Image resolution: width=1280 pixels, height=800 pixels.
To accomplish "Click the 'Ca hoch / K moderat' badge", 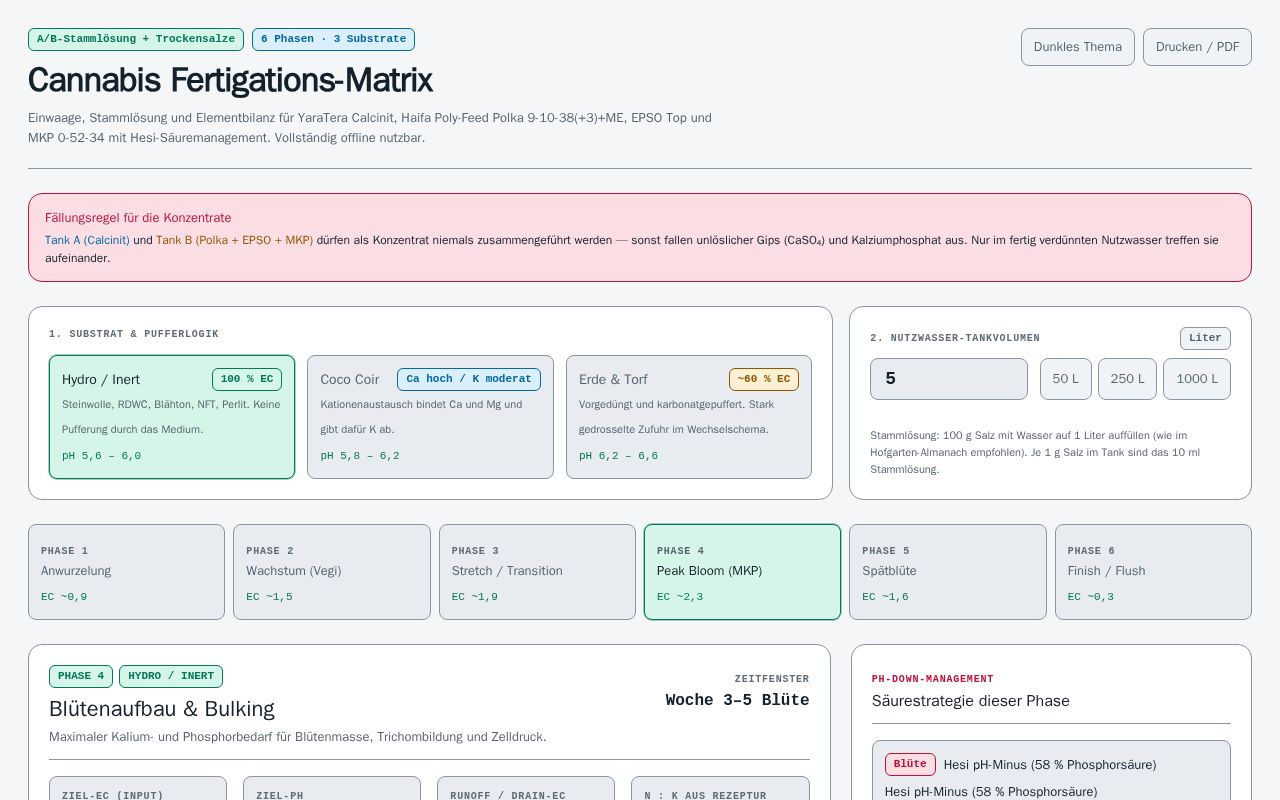I will [469, 379].
